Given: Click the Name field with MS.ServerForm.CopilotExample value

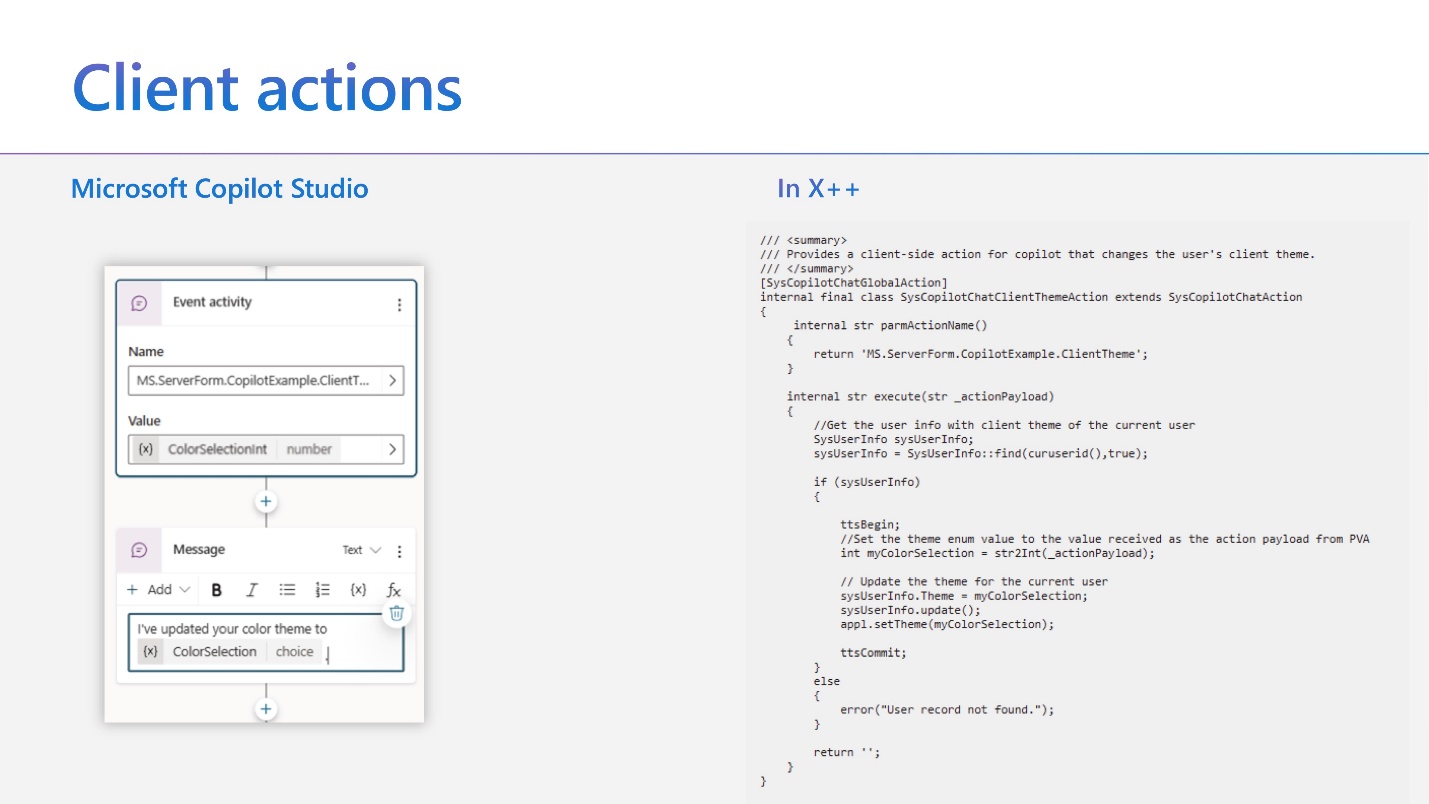Looking at the screenshot, I should click(266, 380).
